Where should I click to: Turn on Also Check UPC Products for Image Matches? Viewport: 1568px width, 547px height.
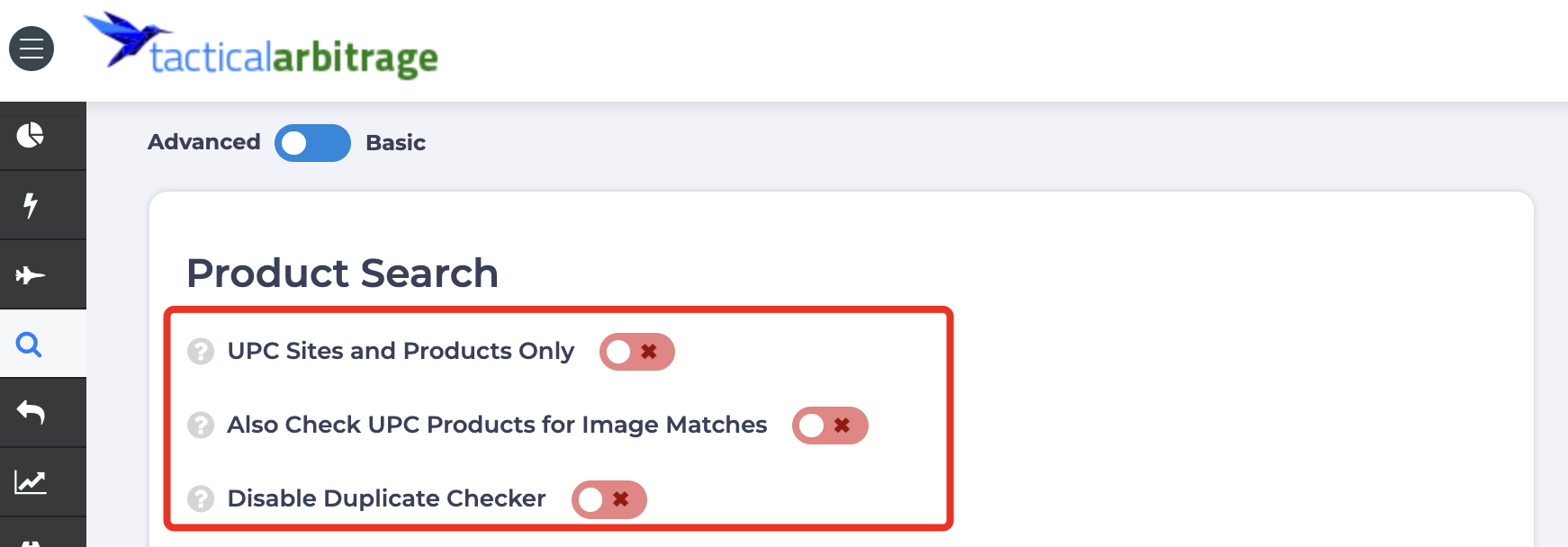pyautogui.click(x=830, y=426)
